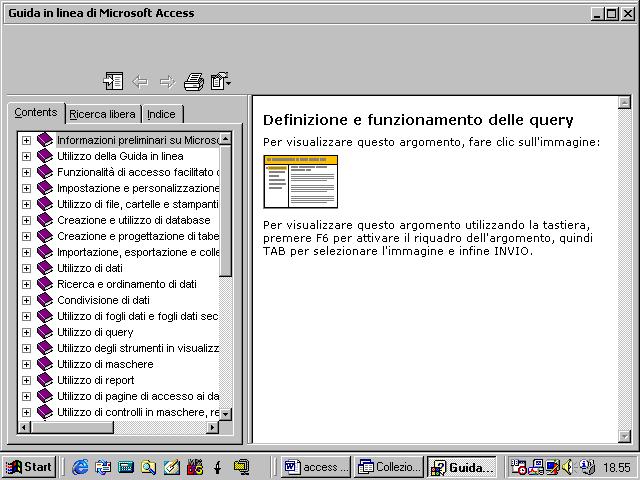640x480 pixels.
Task: Click contents tree vertical scroll thumb
Action: click(226, 211)
